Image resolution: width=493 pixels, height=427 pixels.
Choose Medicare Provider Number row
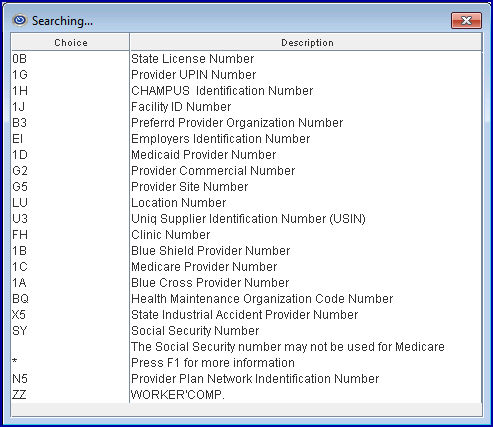[247, 267]
